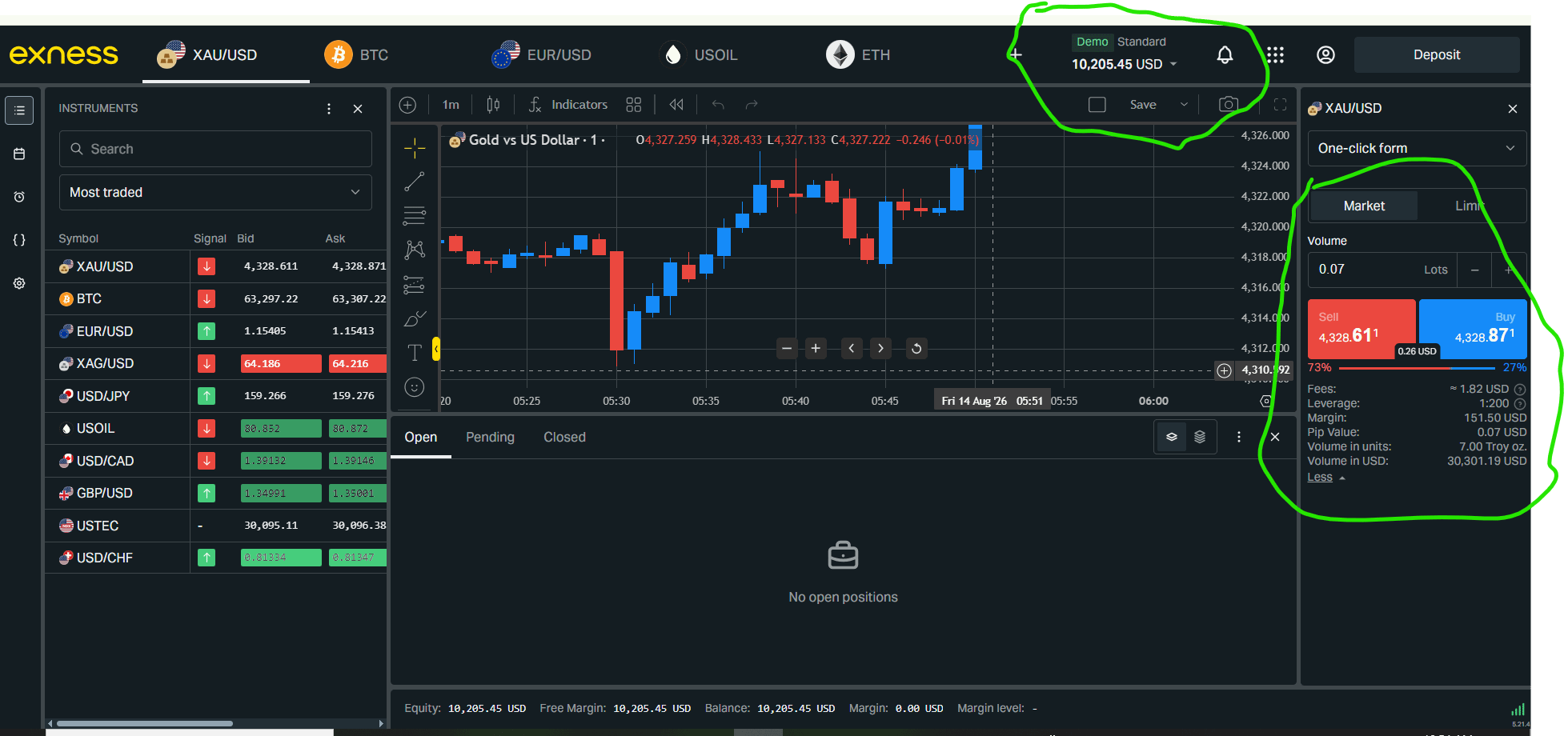The height and width of the screenshot is (736, 1568).
Task: Open the chart layout grid selector
Action: (x=634, y=105)
